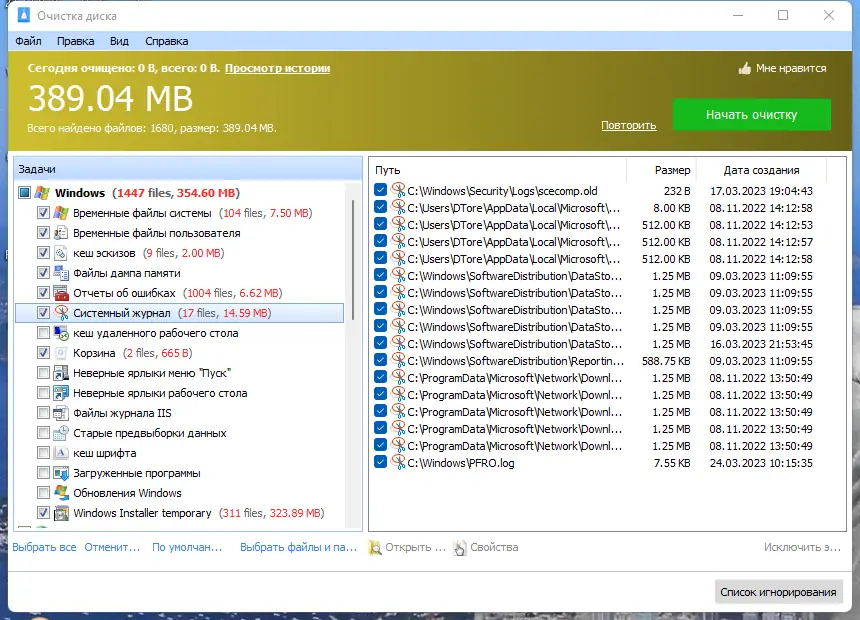Click the '232 B' size cell
860x620 pixels.
click(x=677, y=191)
